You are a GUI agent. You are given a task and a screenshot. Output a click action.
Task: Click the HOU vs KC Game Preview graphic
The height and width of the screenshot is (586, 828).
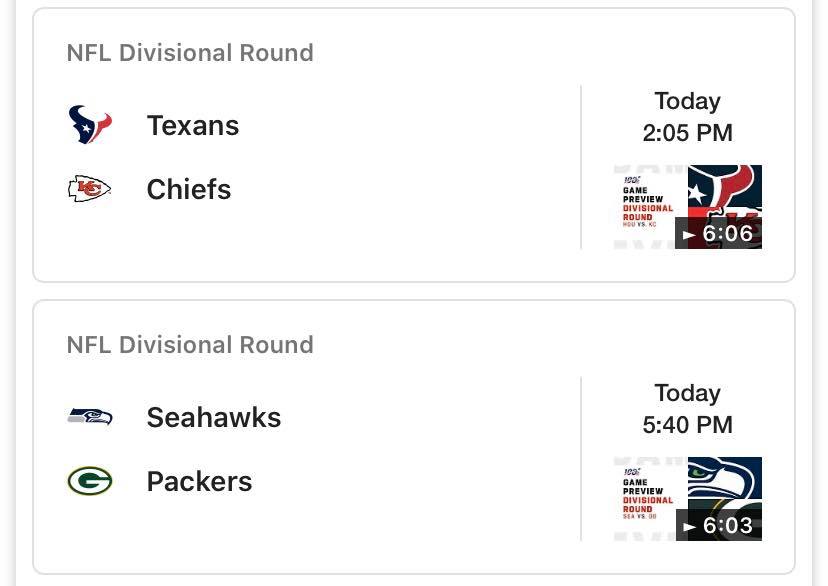tap(647, 206)
